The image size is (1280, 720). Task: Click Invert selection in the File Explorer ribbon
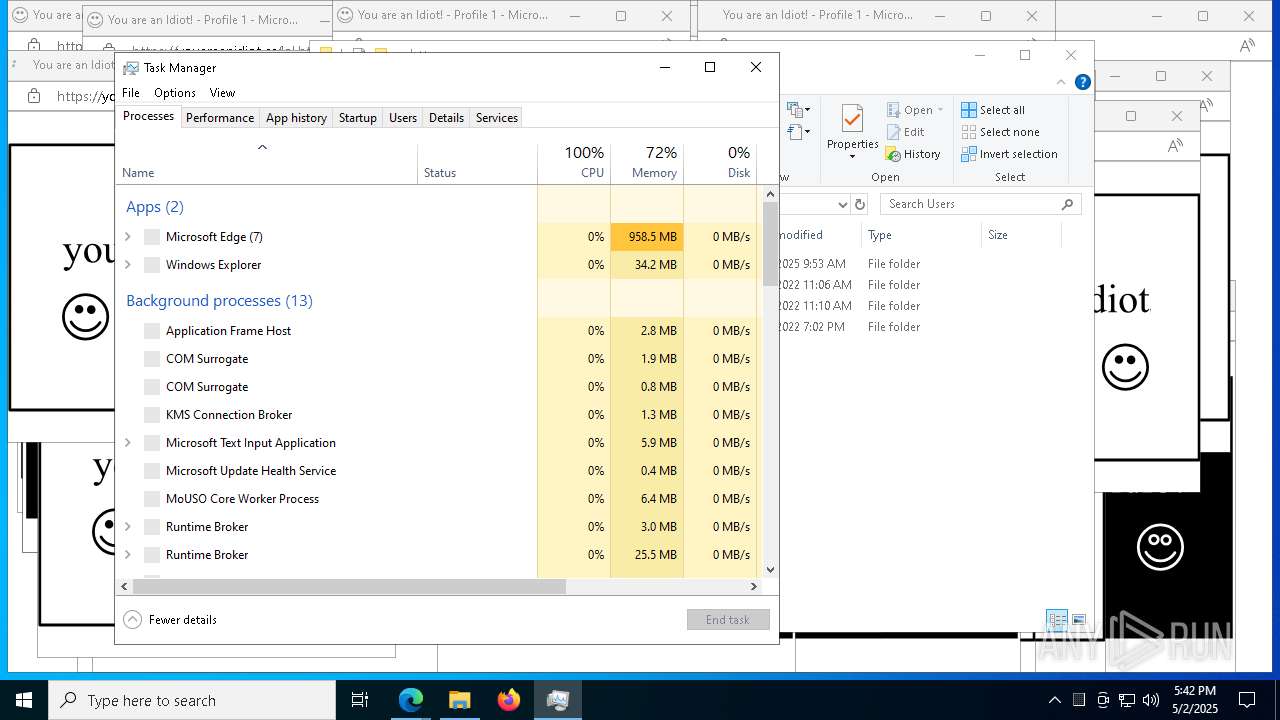click(1009, 154)
